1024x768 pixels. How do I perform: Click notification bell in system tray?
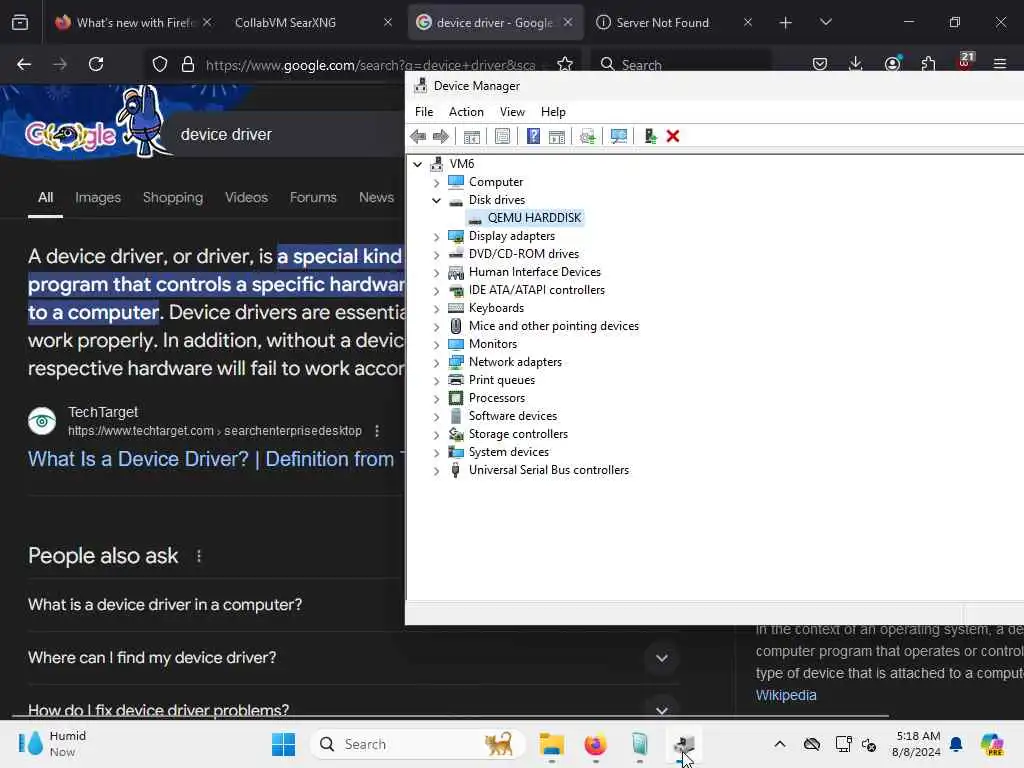point(956,744)
